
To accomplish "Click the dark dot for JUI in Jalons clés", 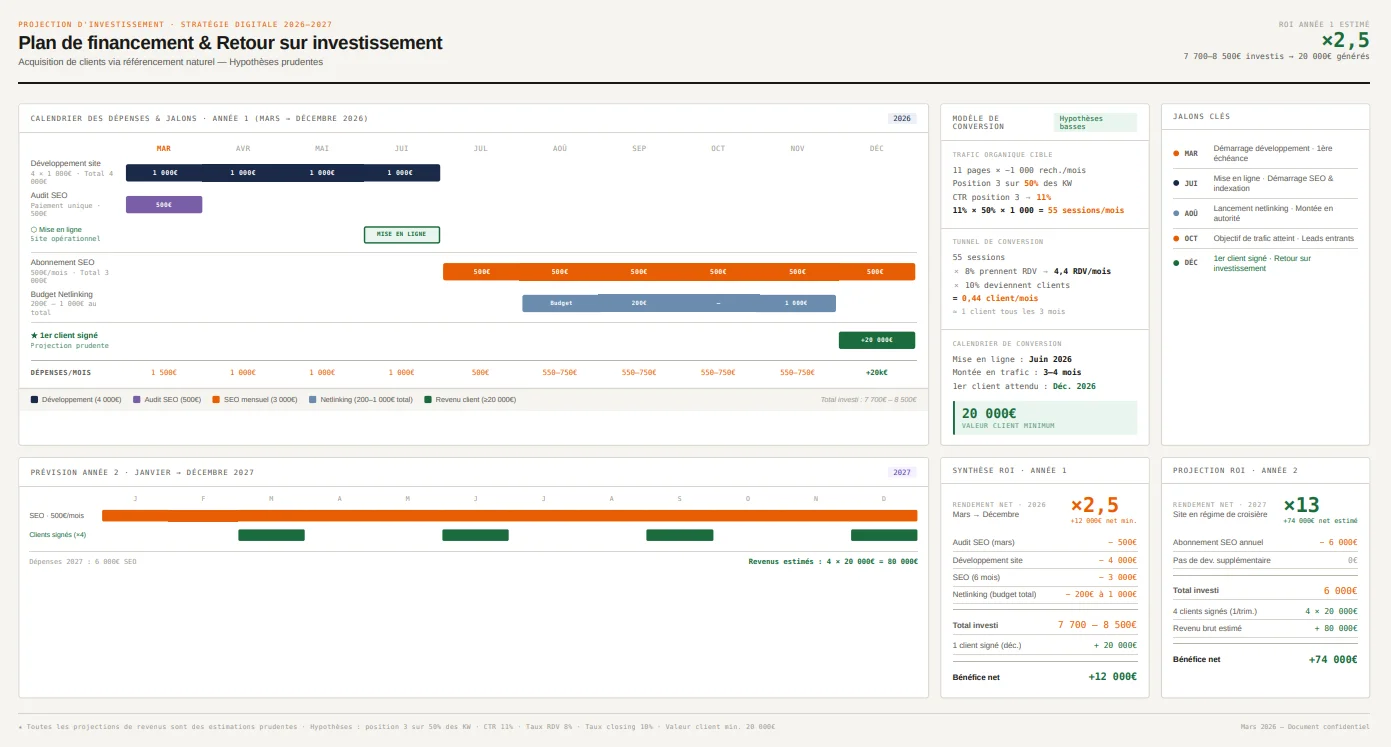I will pos(1176,183).
